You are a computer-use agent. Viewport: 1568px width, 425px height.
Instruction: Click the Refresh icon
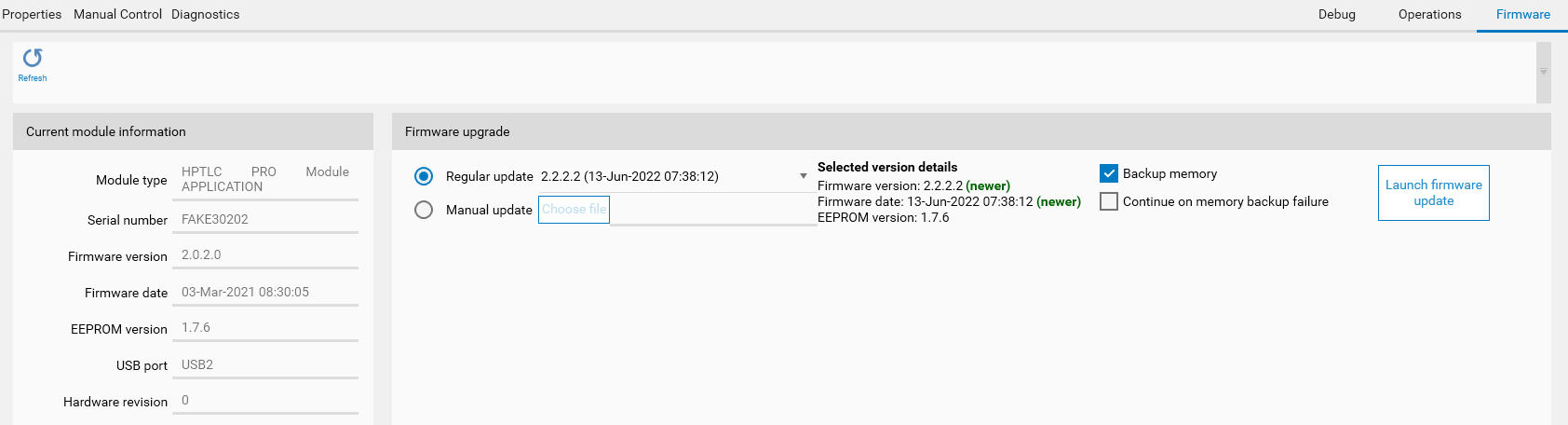coord(33,59)
